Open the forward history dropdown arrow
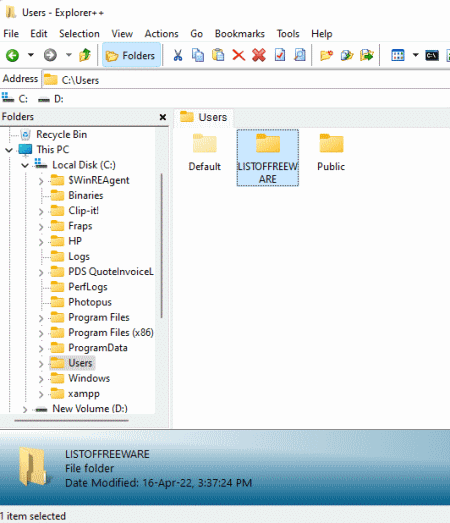 pyautogui.click(x=69, y=55)
